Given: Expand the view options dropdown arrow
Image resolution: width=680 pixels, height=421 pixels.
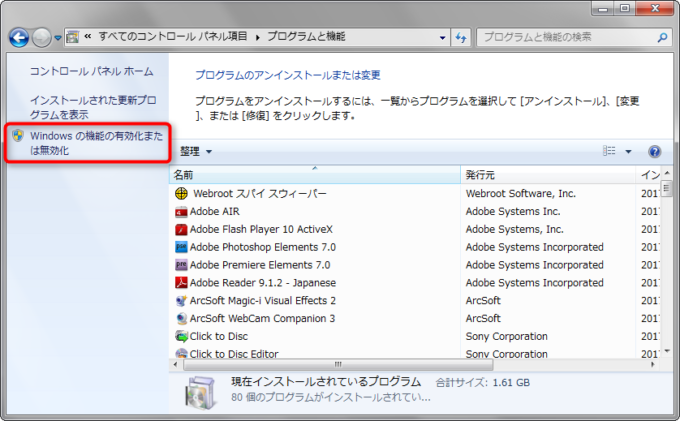Looking at the screenshot, I should tap(629, 152).
